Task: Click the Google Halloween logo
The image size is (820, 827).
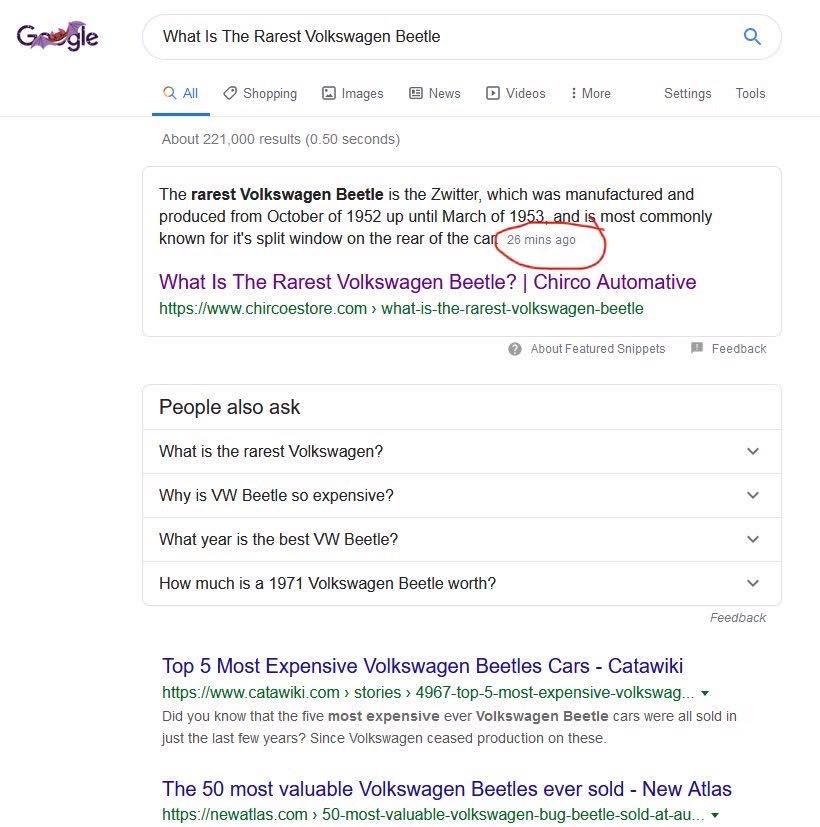Action: tap(57, 37)
